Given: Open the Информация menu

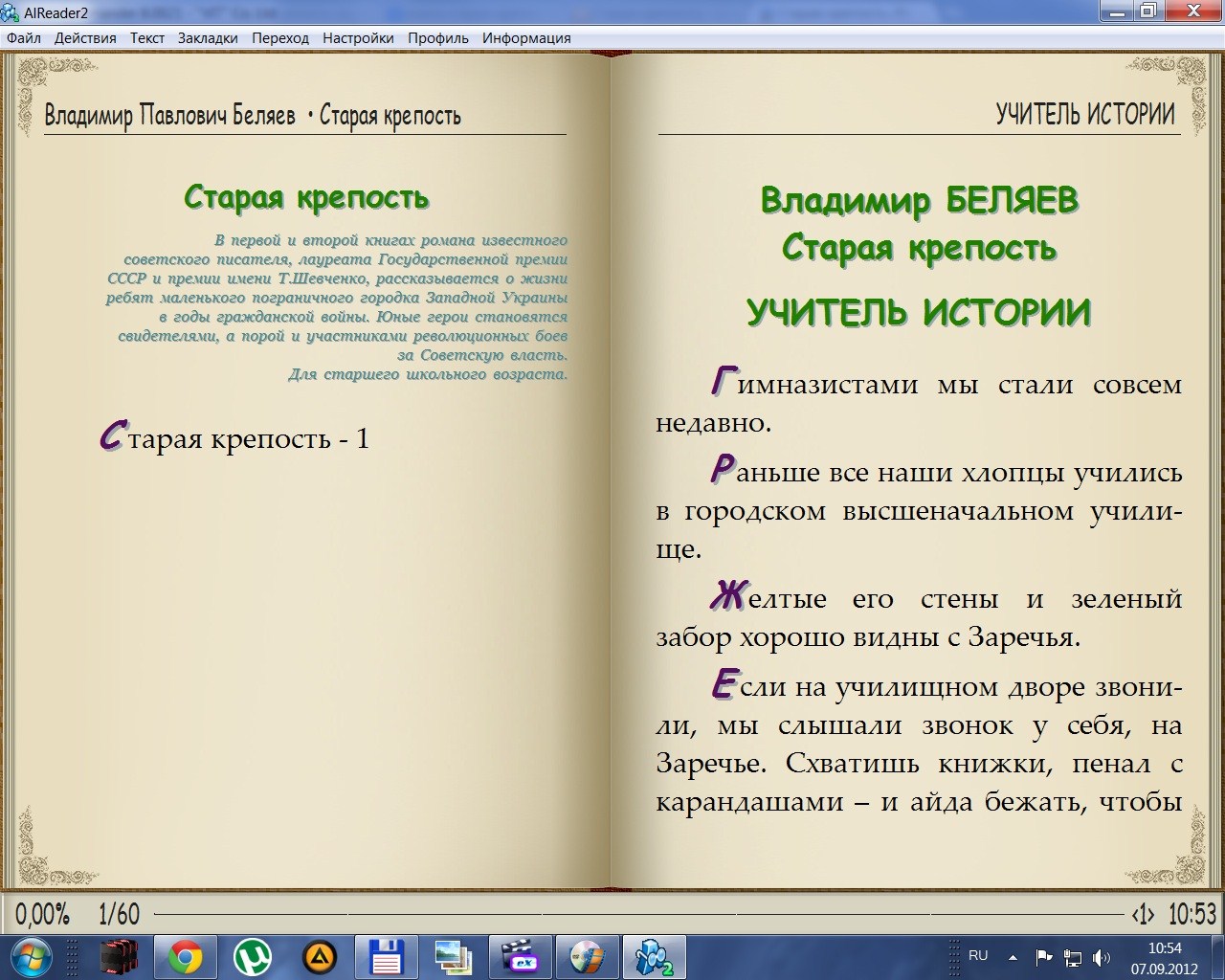Looking at the screenshot, I should [x=526, y=38].
